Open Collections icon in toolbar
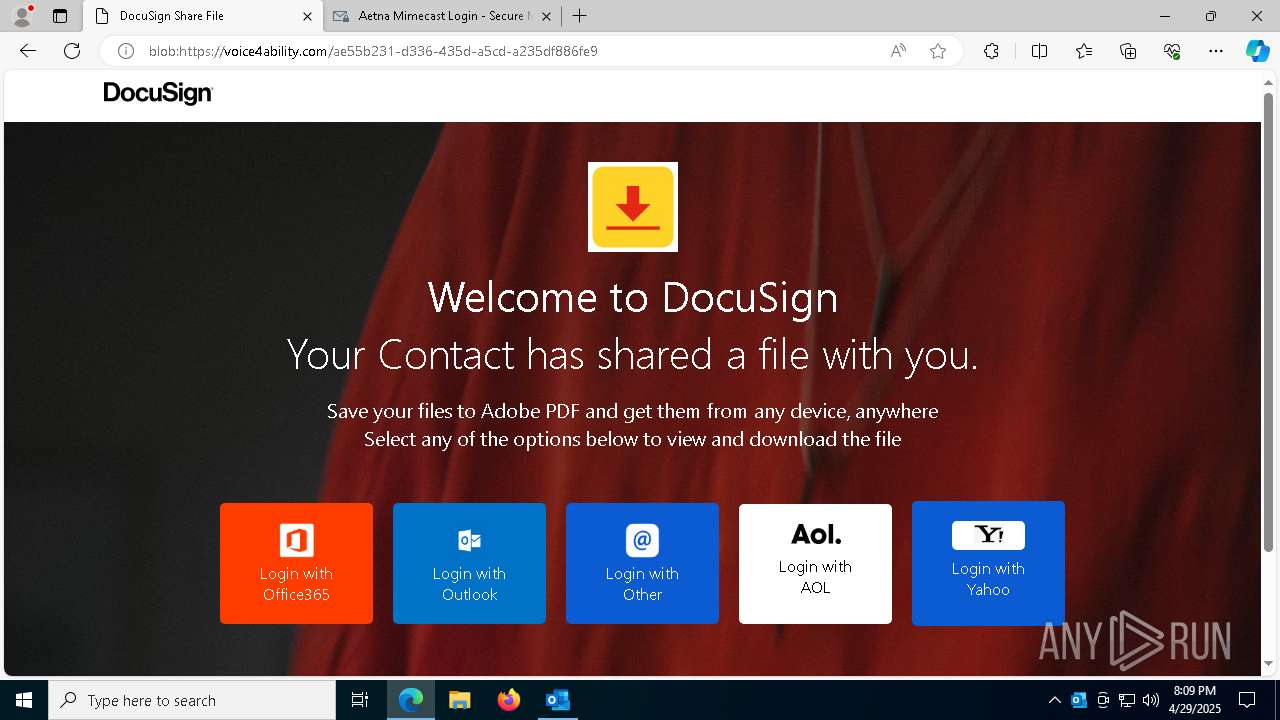 1128,51
